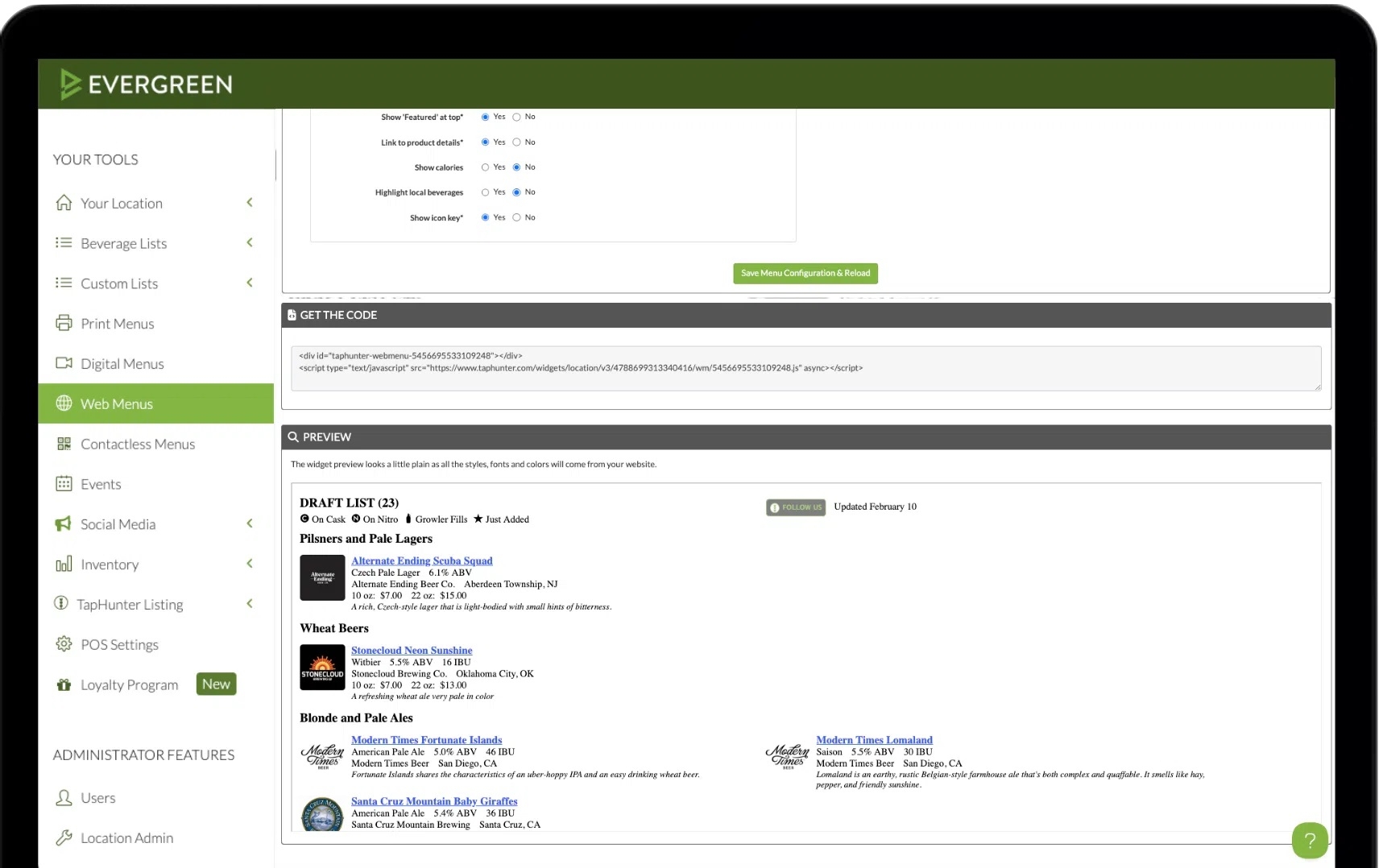The image size is (1383, 868).
Task: Click the Evergreen logo icon
Action: point(70,84)
